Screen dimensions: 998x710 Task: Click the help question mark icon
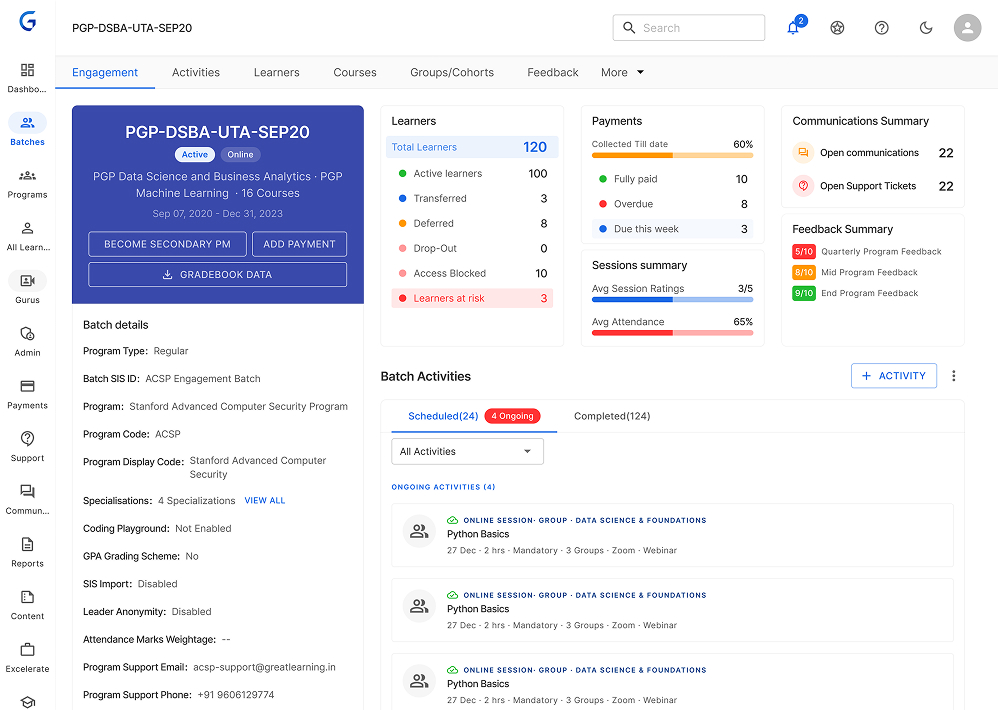click(881, 28)
